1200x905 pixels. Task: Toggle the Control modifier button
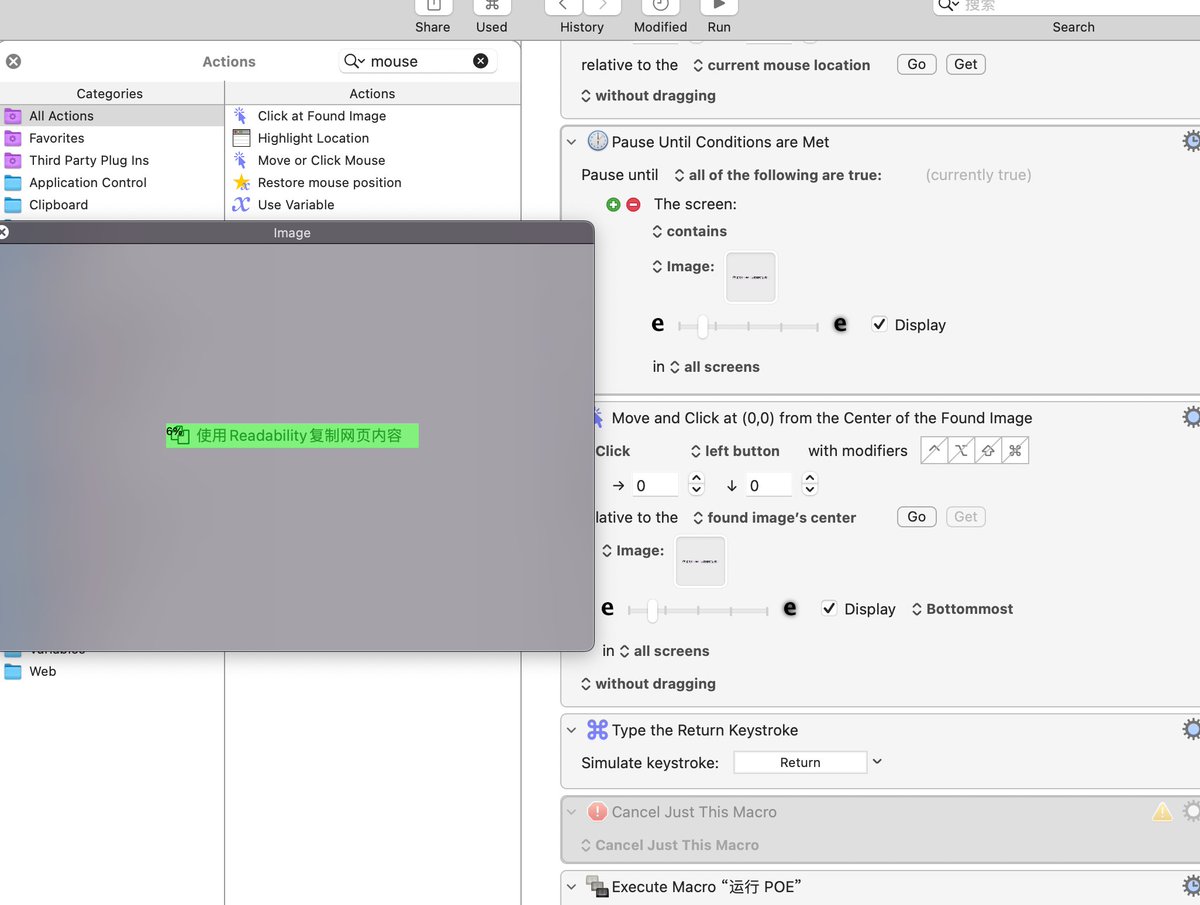pos(933,451)
